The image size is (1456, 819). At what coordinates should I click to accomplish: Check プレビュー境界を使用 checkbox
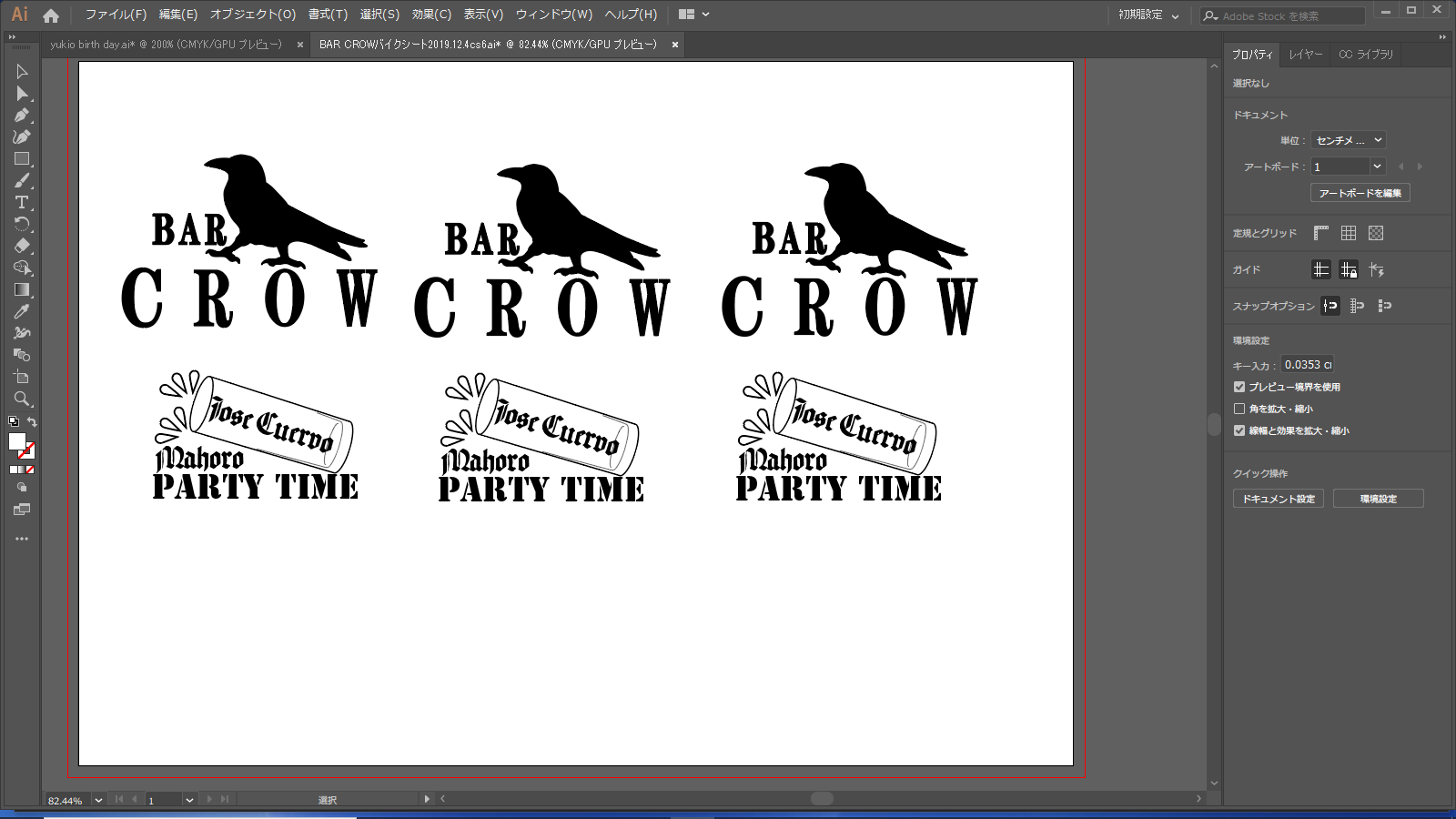coord(1239,387)
